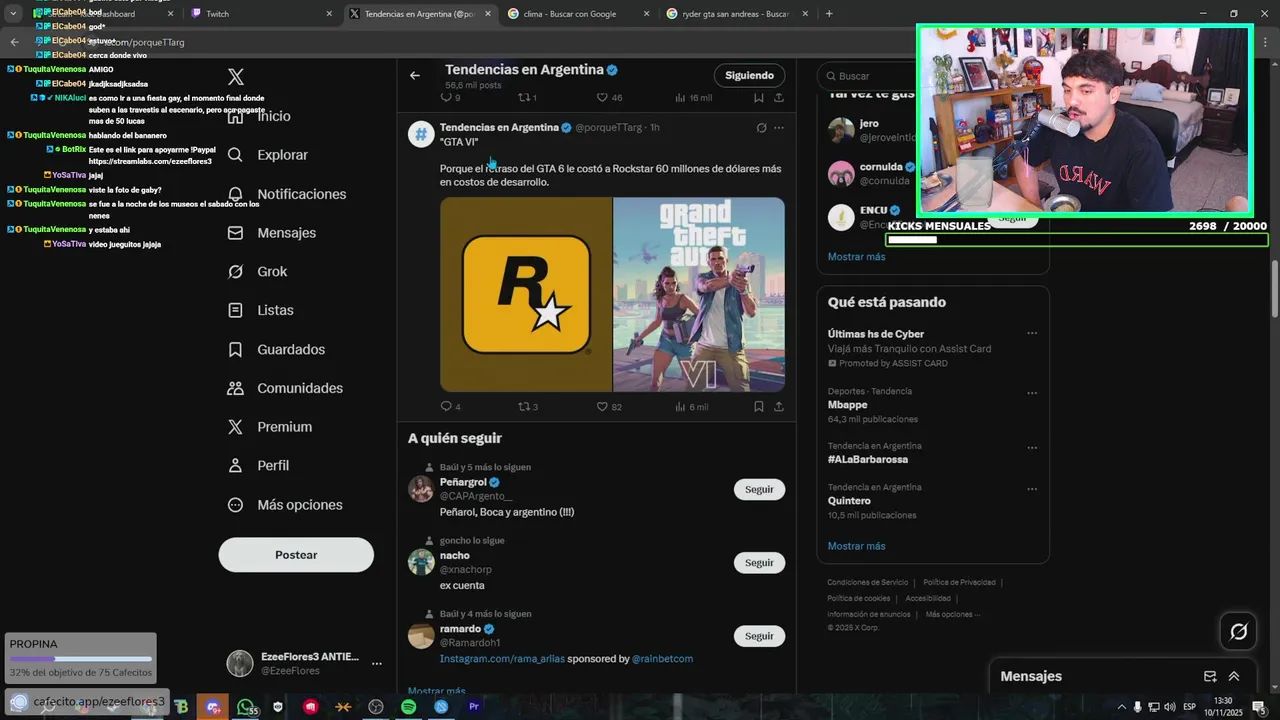Repost the GTA VI post
1280x720 pixels.
528,407
